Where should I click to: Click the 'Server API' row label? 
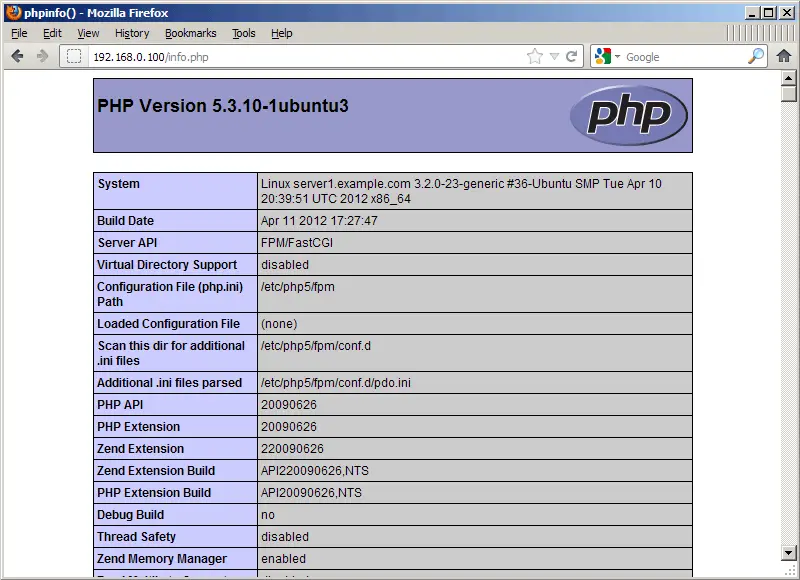click(x=127, y=242)
